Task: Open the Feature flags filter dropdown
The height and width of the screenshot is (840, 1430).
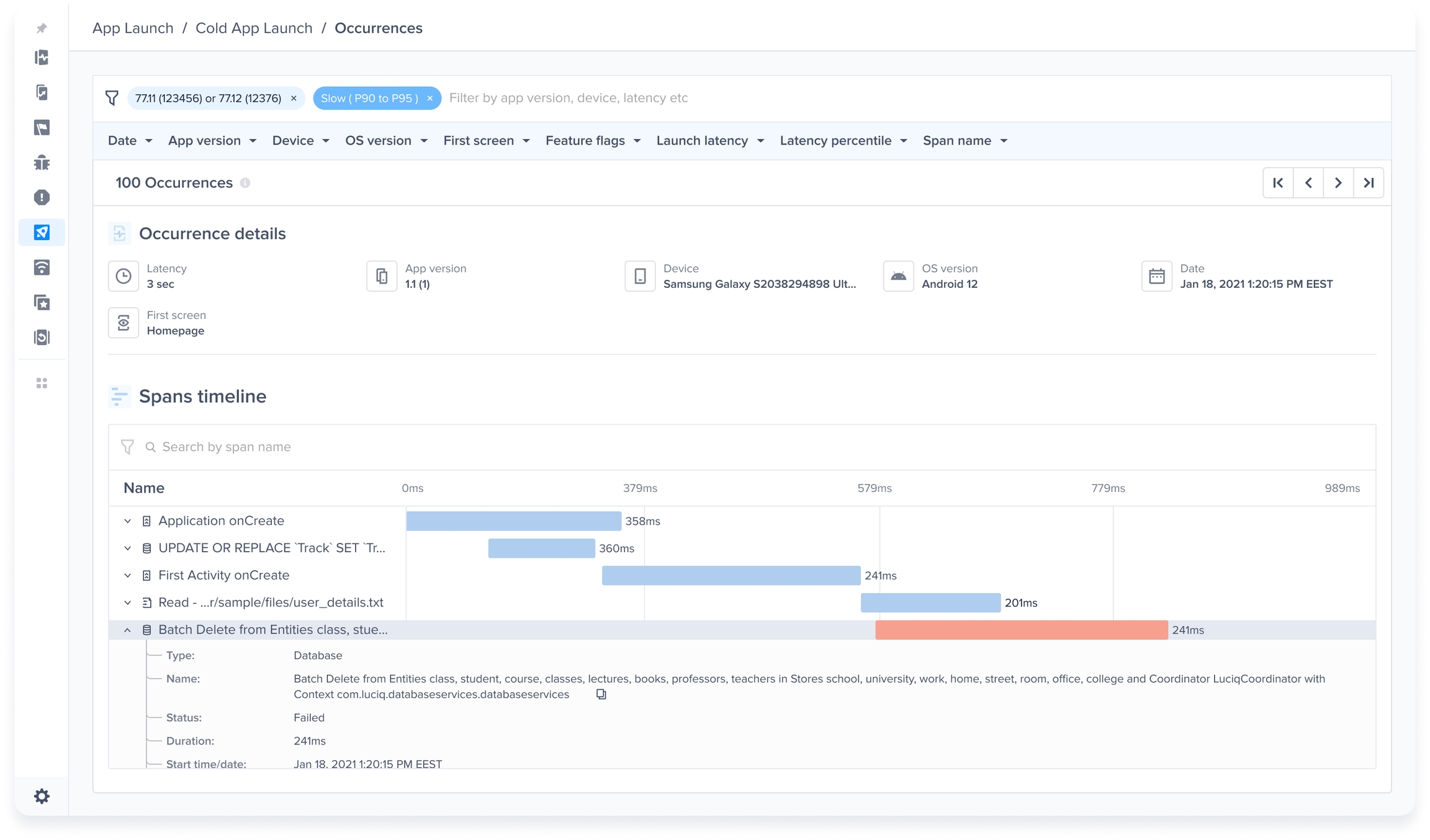Action: (x=592, y=141)
